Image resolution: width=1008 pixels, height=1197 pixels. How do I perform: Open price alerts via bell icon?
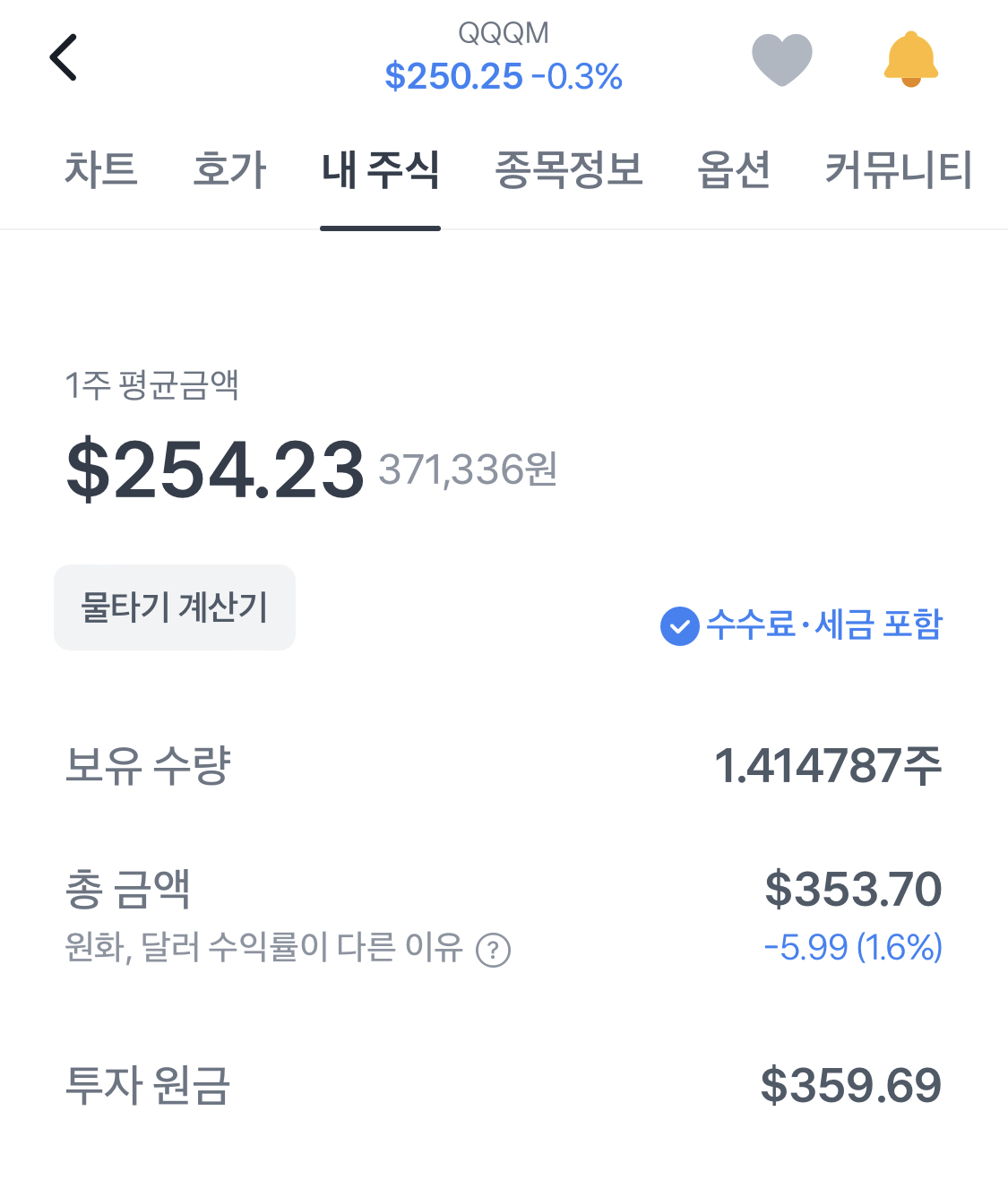pos(910,59)
